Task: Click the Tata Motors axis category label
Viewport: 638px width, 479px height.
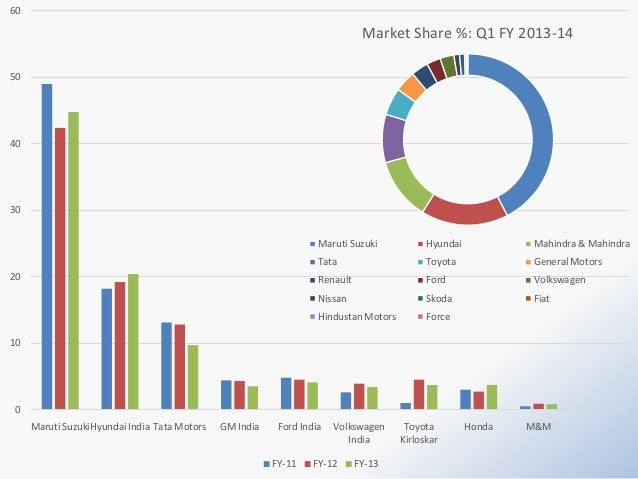Action: click(x=179, y=427)
